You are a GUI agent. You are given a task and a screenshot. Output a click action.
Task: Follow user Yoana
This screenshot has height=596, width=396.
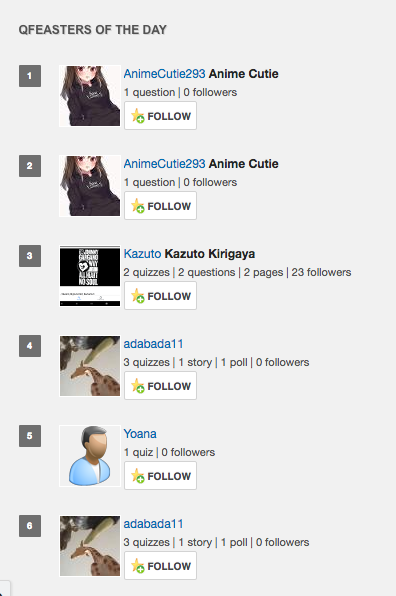point(160,476)
